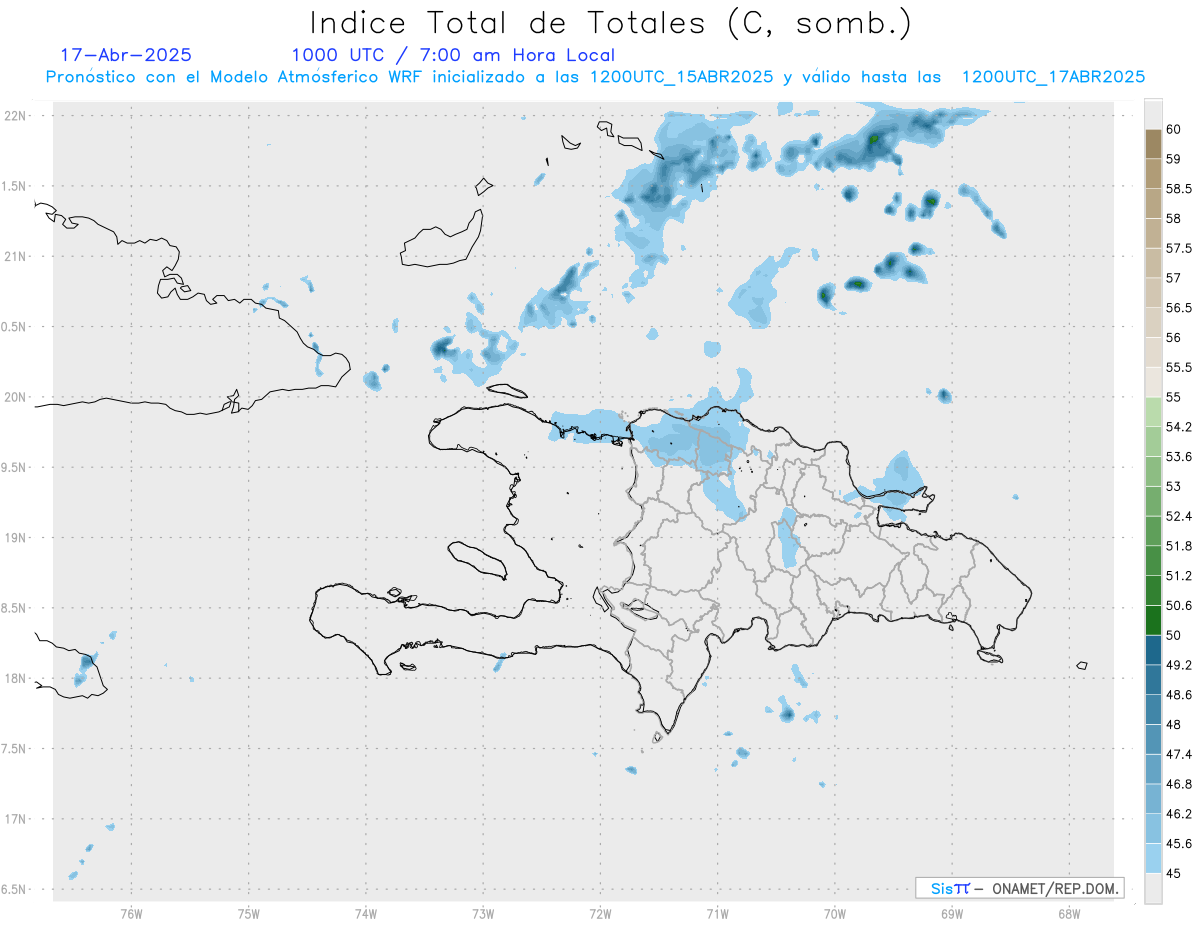This screenshot has height=927, width=1200.
Task: Click the '20N' latitude label
Action: pos(16,397)
